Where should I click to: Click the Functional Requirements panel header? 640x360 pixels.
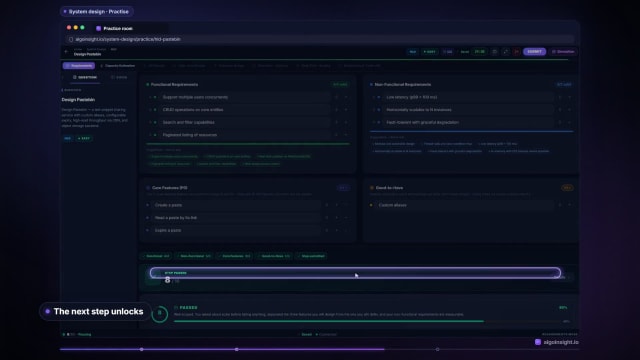click(174, 84)
